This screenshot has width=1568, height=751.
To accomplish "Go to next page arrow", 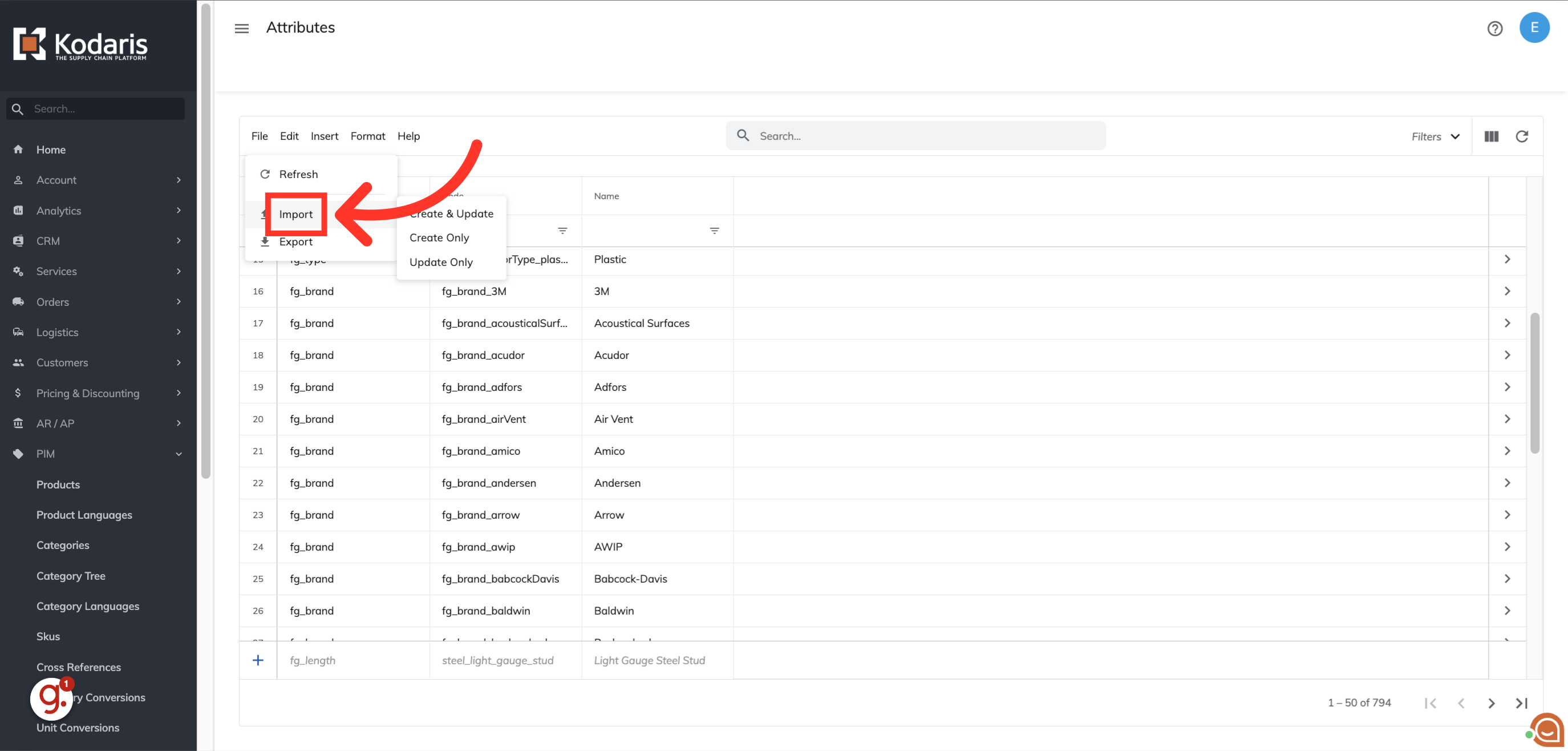I will [1490, 703].
